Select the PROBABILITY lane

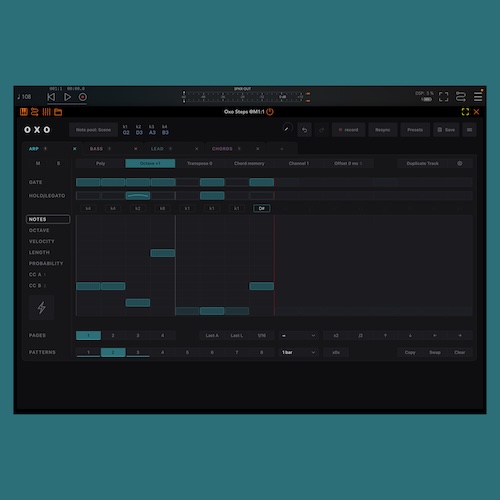46,263
